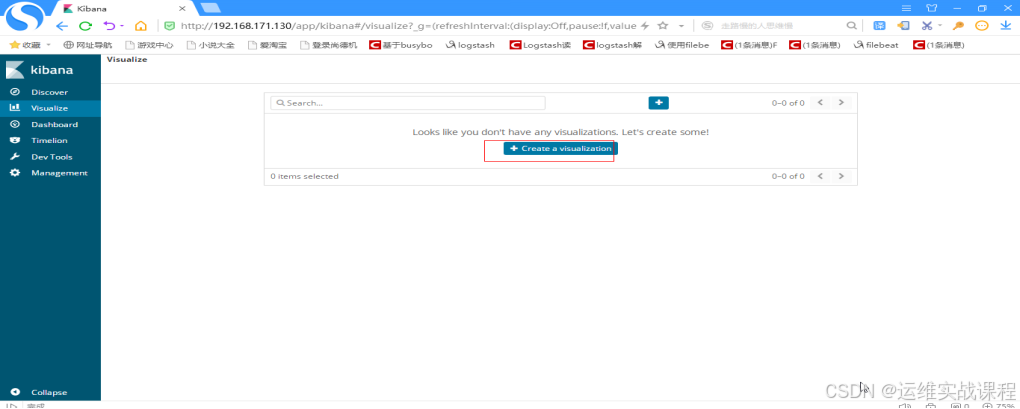Reload the page with refresh icon
The width and height of the screenshot is (1020, 409).
(x=85, y=26)
